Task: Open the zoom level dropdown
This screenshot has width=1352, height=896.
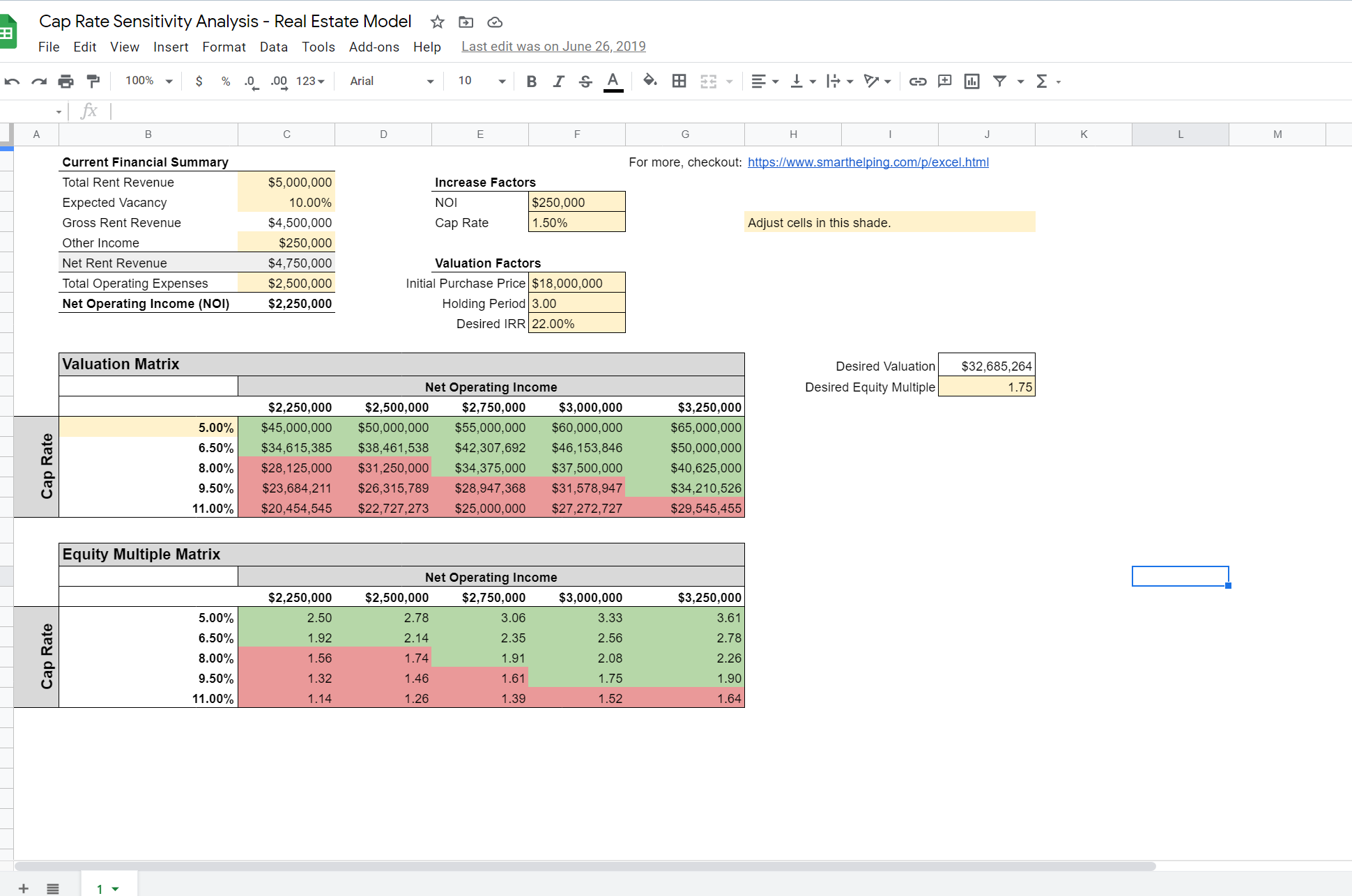Action: click(147, 81)
